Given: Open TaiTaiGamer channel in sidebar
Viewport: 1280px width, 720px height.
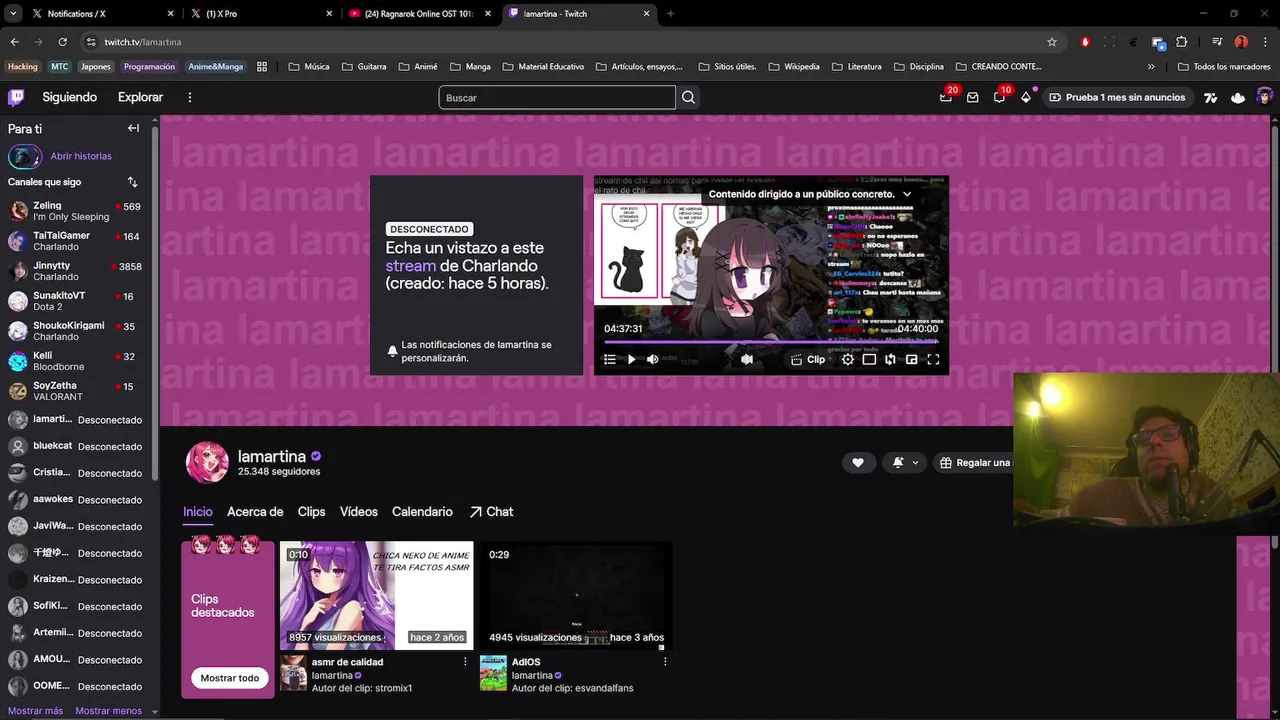Looking at the screenshot, I should (76, 241).
